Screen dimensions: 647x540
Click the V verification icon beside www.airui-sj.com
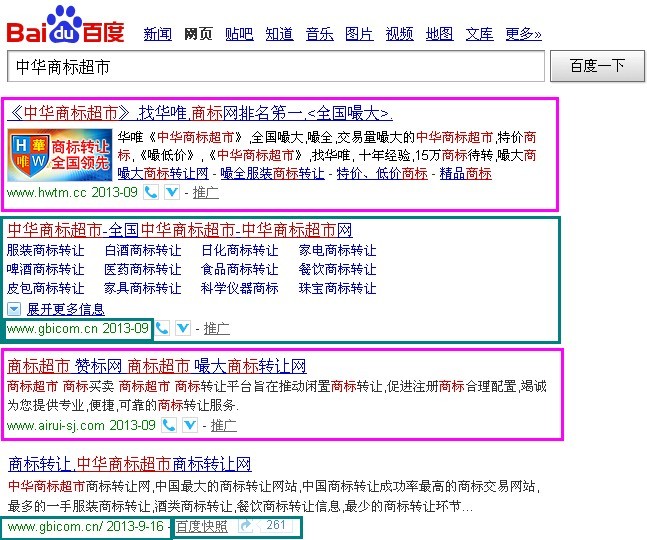(x=189, y=425)
